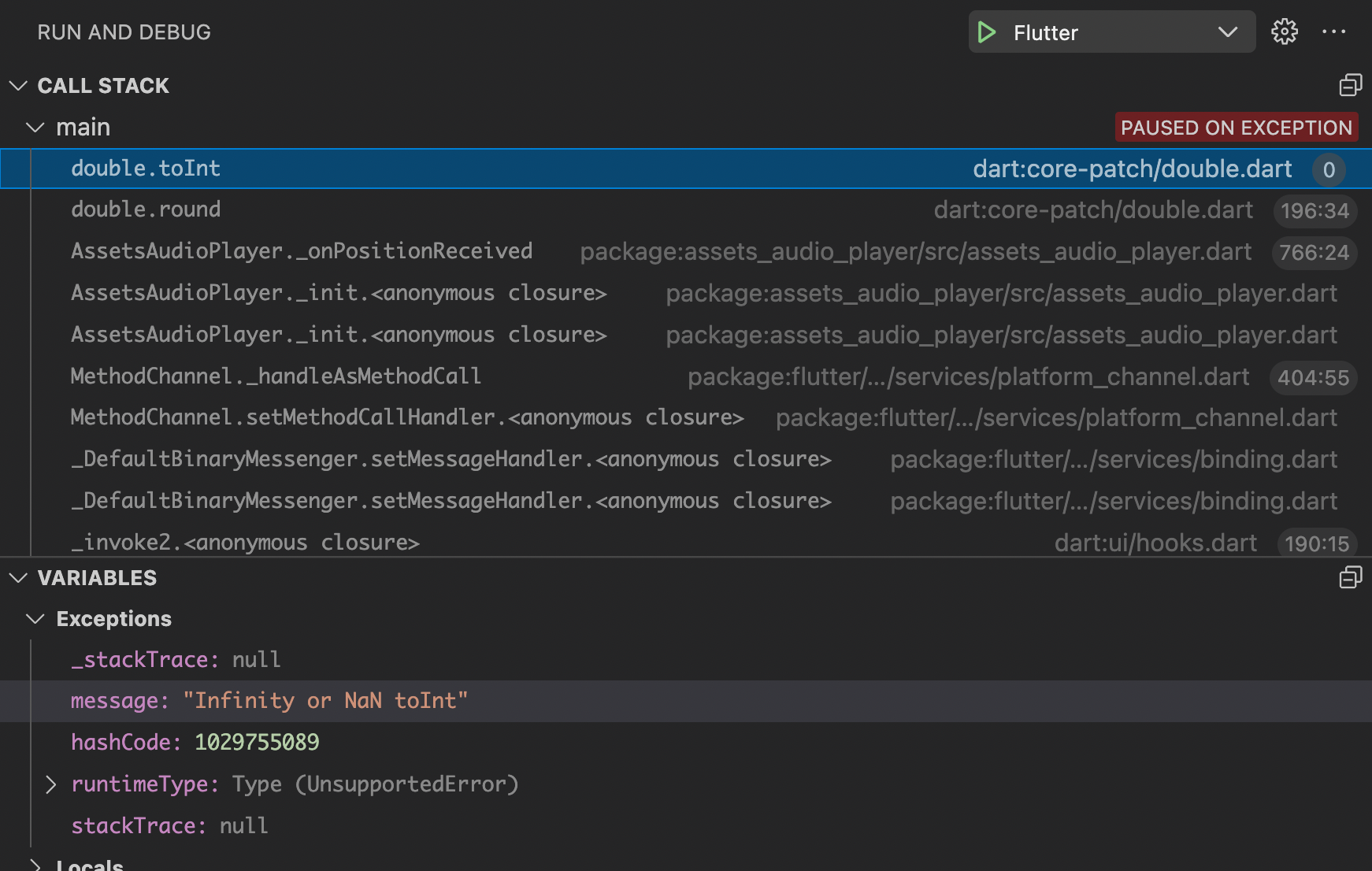Select the double.toInt stack frame

click(146, 168)
